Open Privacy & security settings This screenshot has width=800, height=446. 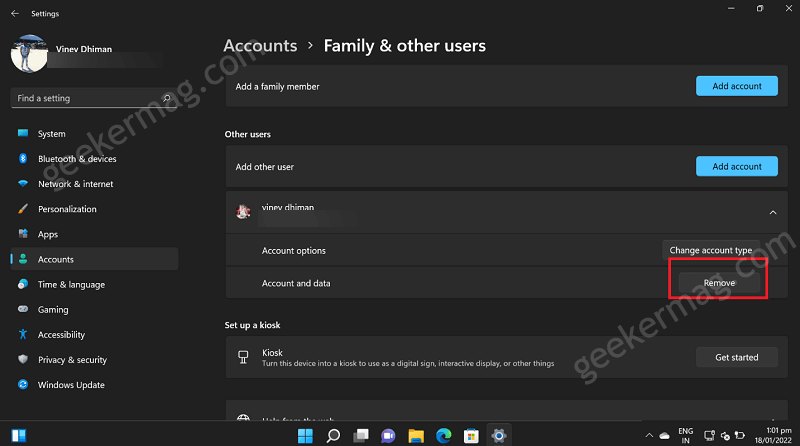[94, 360]
